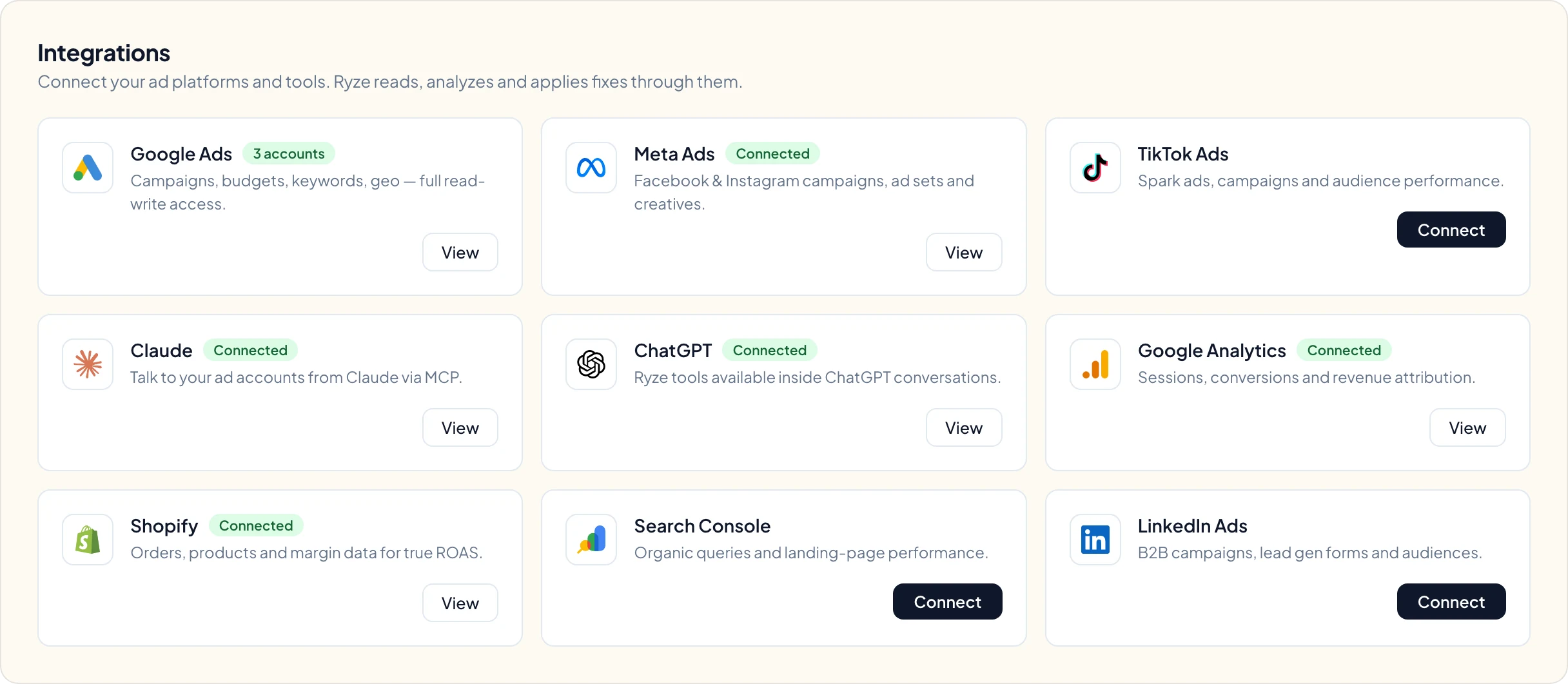Click ChatGPT 'Connected' status badge
Screen dimensions: 1568x684
(770, 350)
